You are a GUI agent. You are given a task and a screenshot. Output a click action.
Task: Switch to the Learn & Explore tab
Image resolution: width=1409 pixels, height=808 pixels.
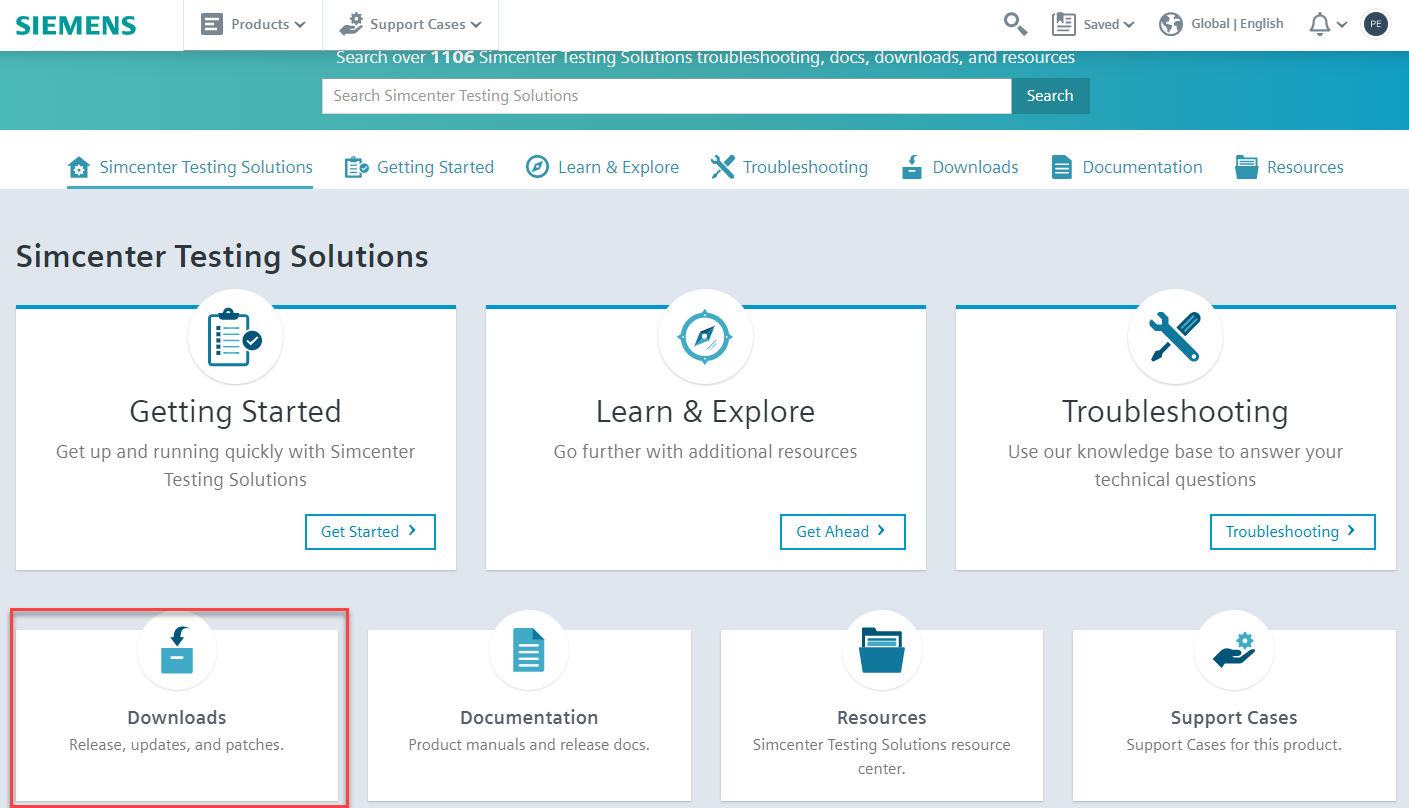(602, 167)
